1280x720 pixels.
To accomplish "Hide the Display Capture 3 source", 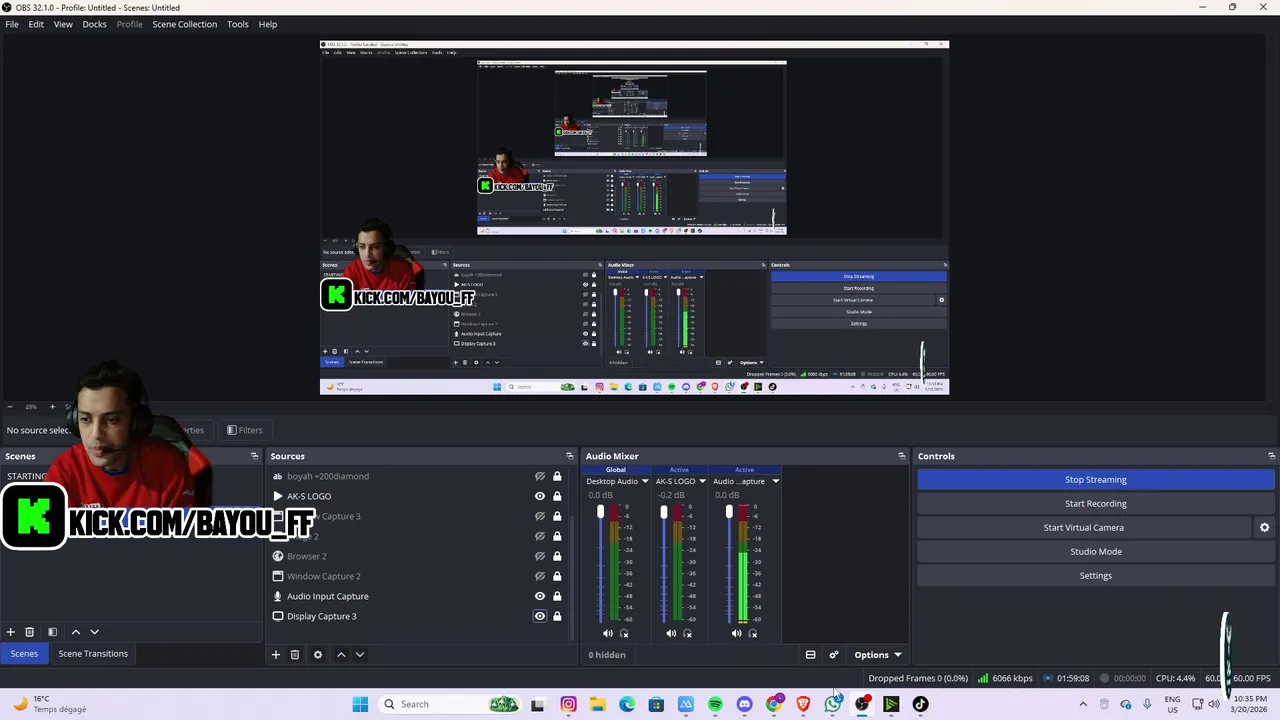I will (x=540, y=616).
